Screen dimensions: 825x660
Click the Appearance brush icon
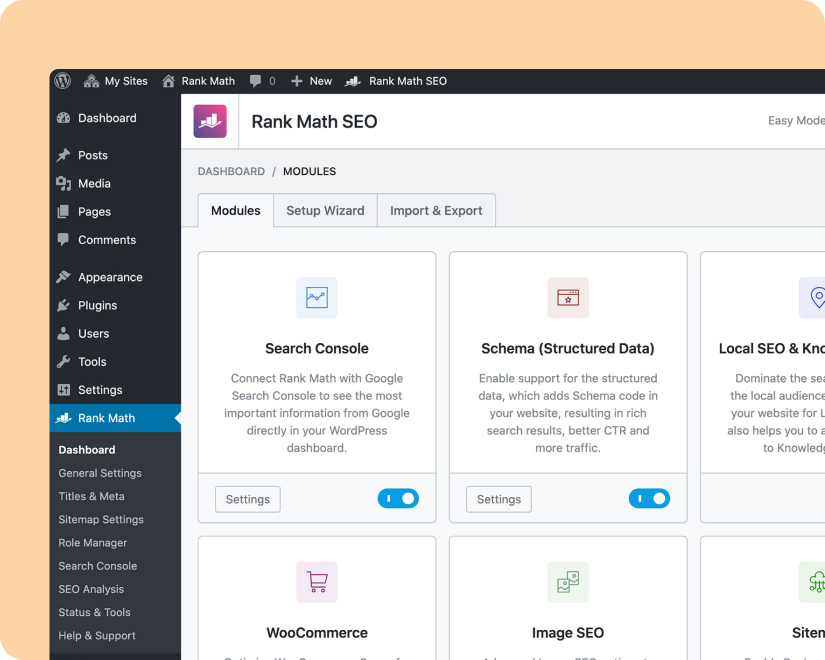[x=64, y=277]
